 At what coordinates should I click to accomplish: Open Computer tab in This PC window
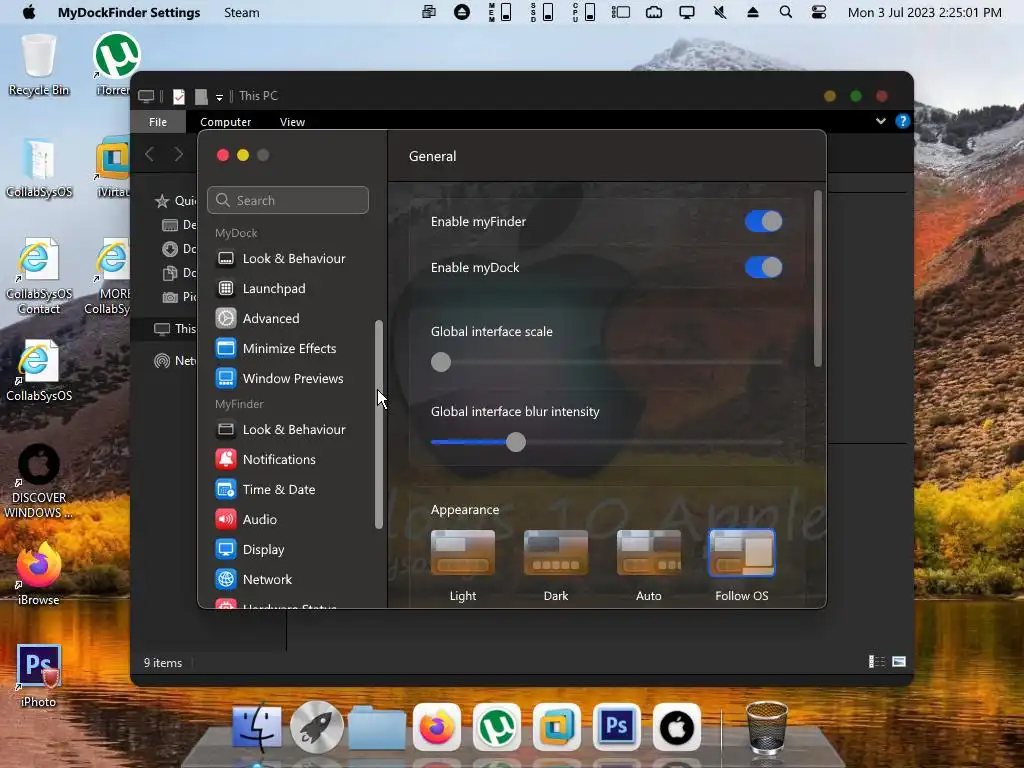tap(225, 122)
